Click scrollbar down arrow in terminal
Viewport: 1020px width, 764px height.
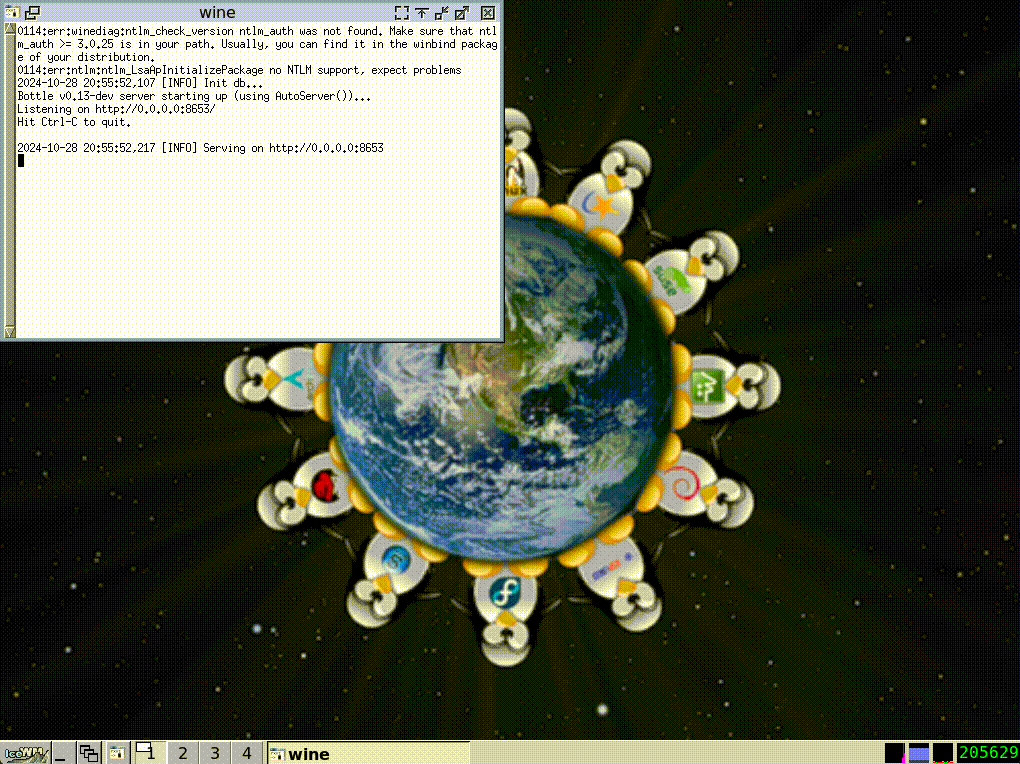pyautogui.click(x=10, y=332)
